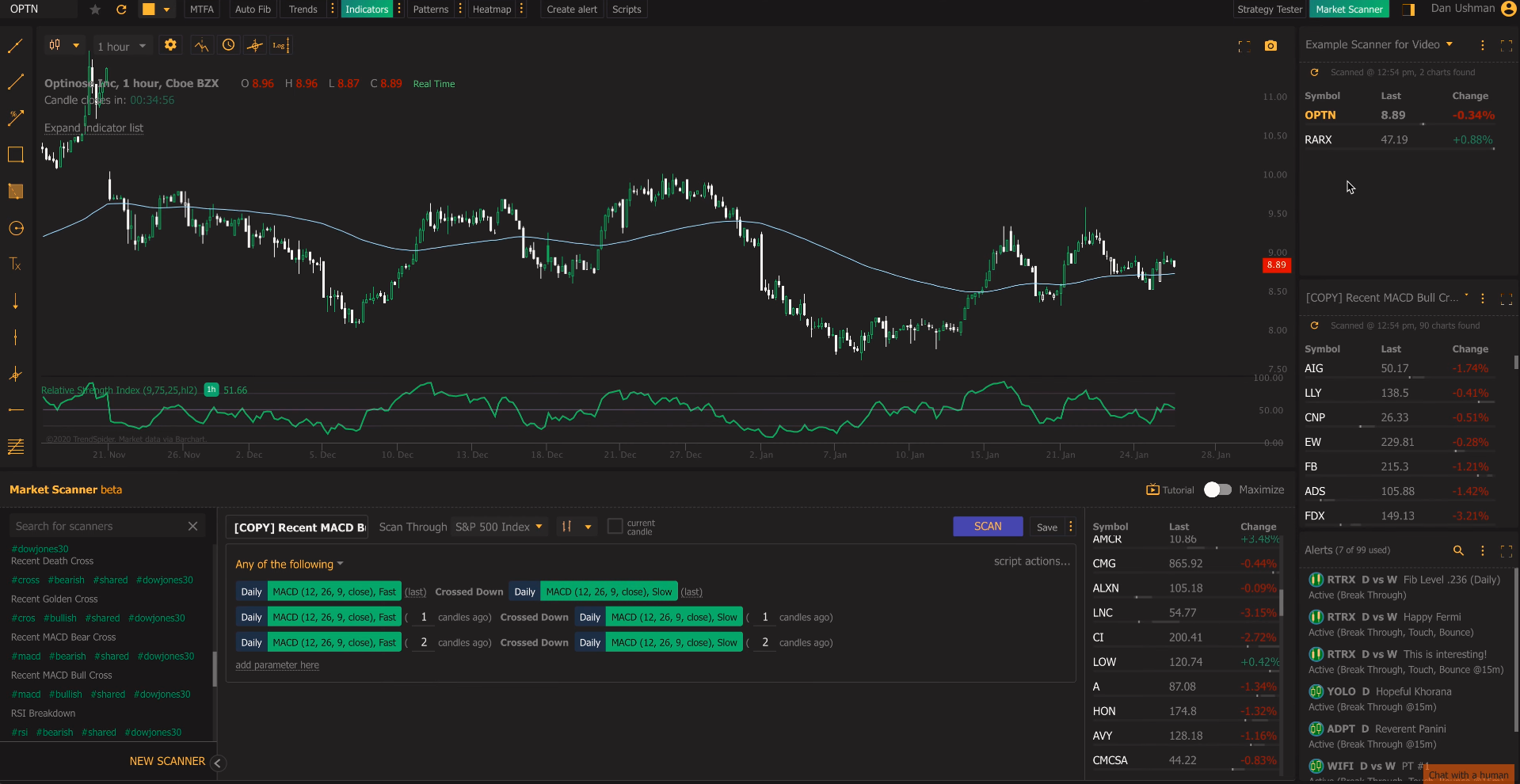Select the percent arrow measure tool
The image size is (1520, 784).
[15, 118]
